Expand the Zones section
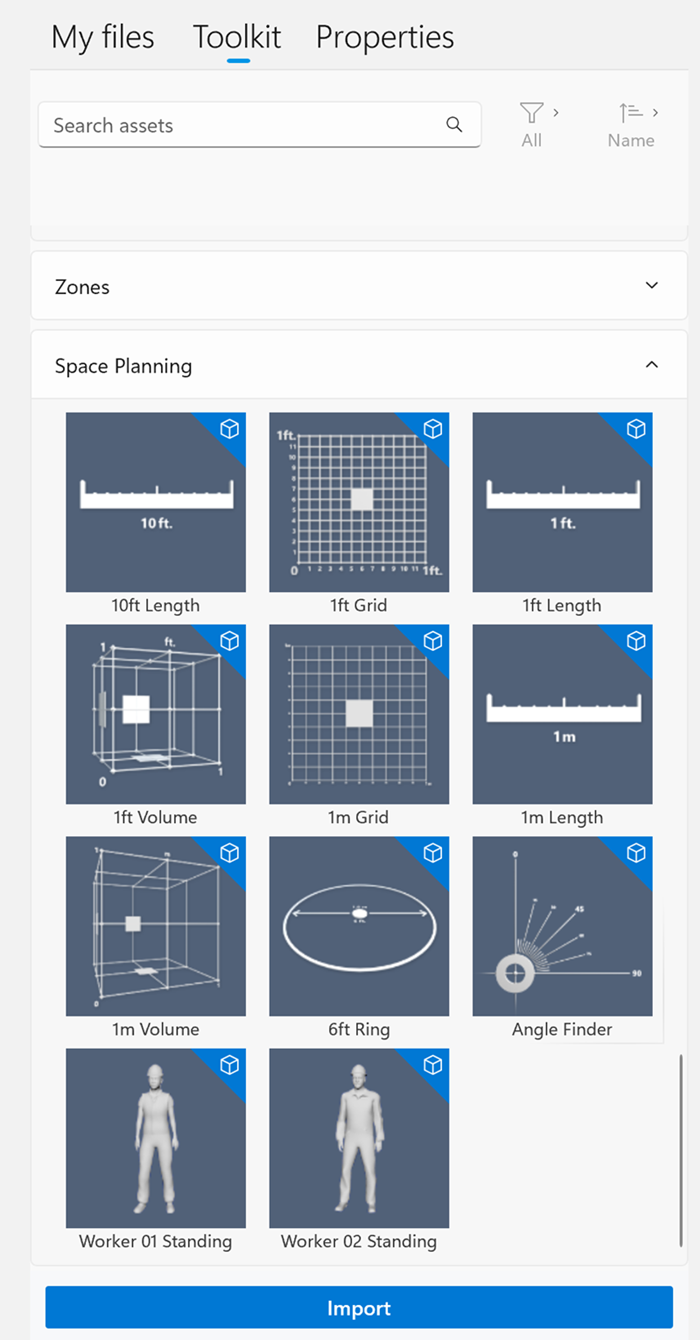Viewport: 700px width, 1340px height. [x=359, y=286]
